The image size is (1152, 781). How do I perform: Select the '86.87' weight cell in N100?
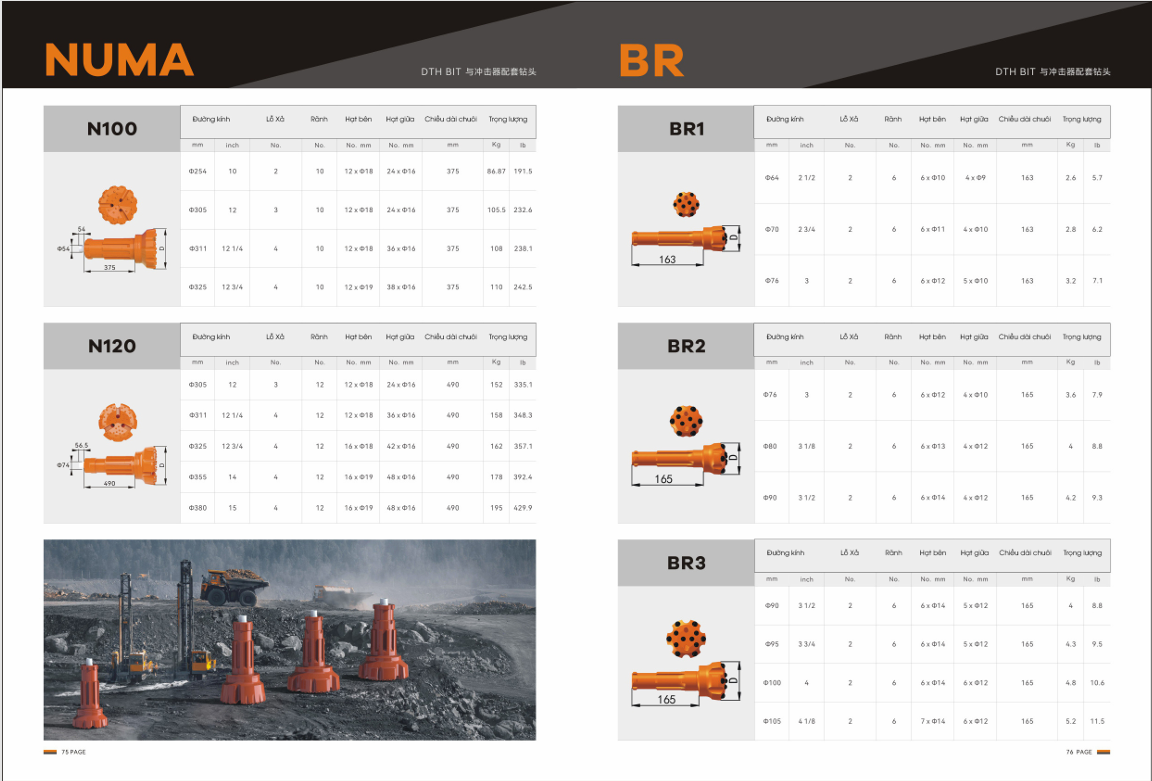pos(496,171)
